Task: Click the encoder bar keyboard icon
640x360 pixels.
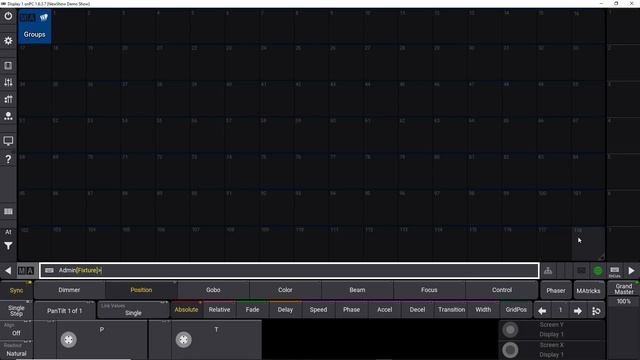Action: click(614, 271)
